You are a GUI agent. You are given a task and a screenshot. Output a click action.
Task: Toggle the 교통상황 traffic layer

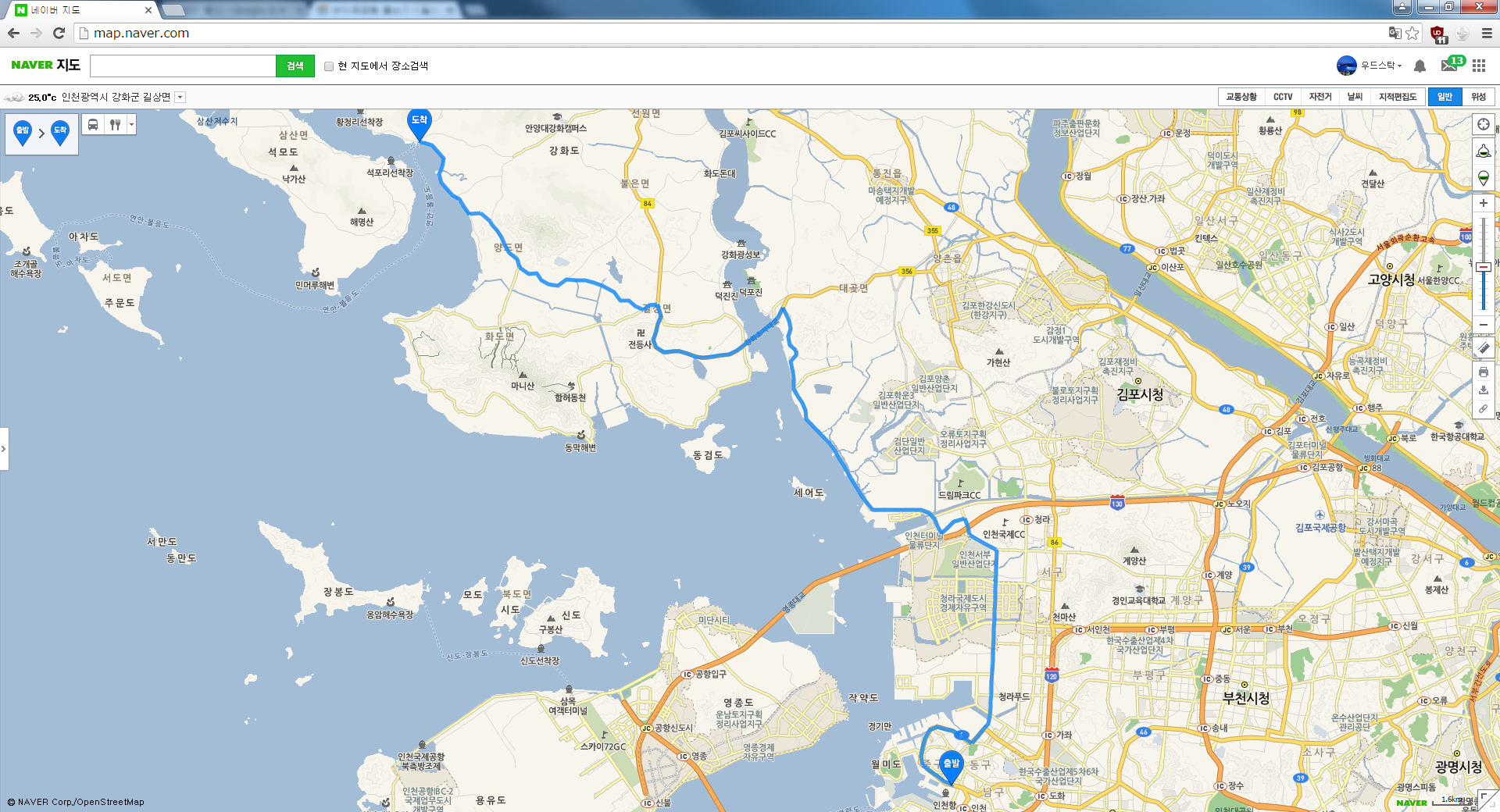click(x=1241, y=97)
